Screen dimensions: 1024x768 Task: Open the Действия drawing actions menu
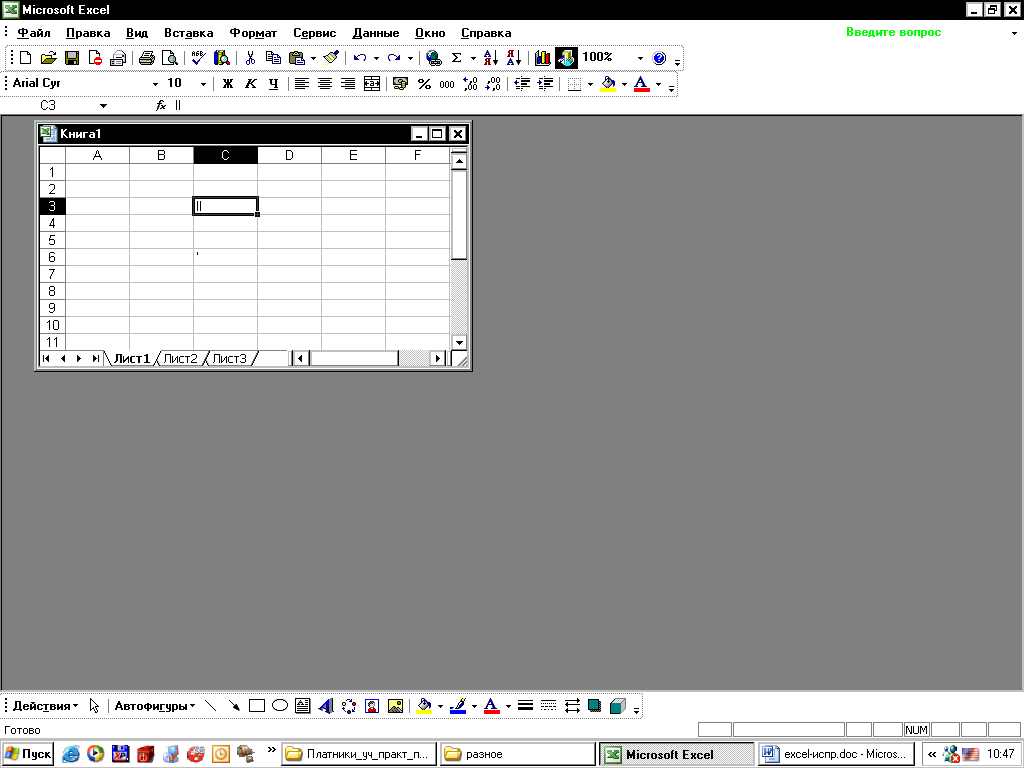[45, 706]
